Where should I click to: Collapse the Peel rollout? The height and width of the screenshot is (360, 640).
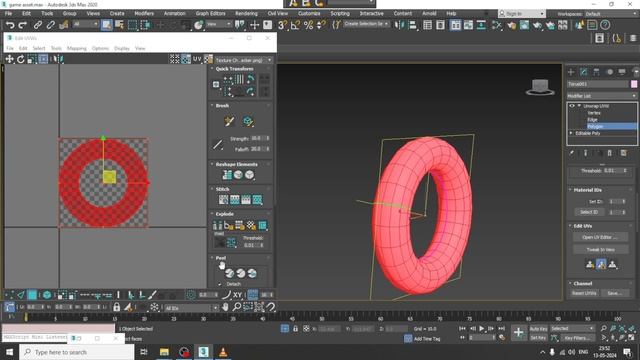(212, 258)
